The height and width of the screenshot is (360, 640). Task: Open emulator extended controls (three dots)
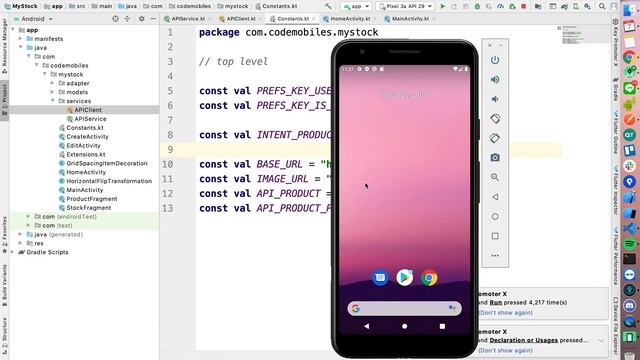click(495, 256)
